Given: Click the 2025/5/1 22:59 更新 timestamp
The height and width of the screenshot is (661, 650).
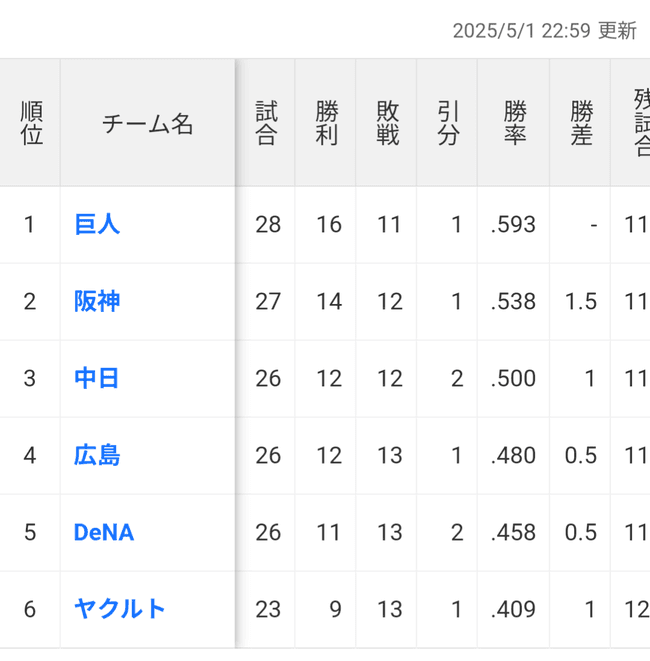Looking at the screenshot, I should click(544, 31).
